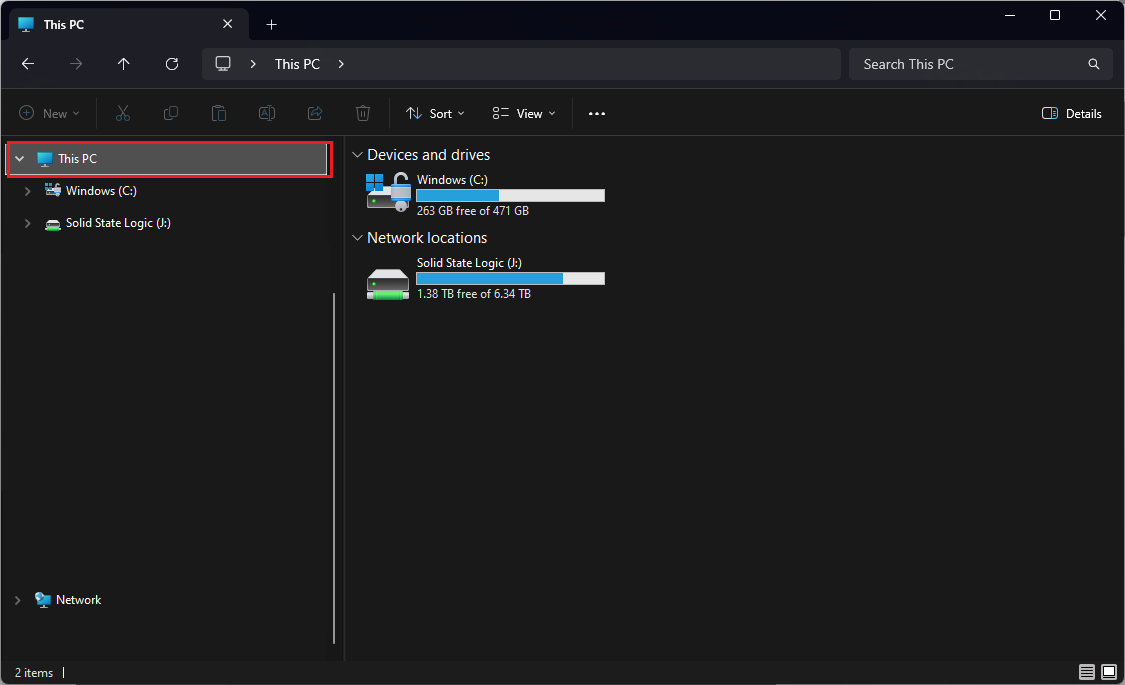Maximize the File Explorer window
This screenshot has height=685, width=1125.
(x=1055, y=15)
